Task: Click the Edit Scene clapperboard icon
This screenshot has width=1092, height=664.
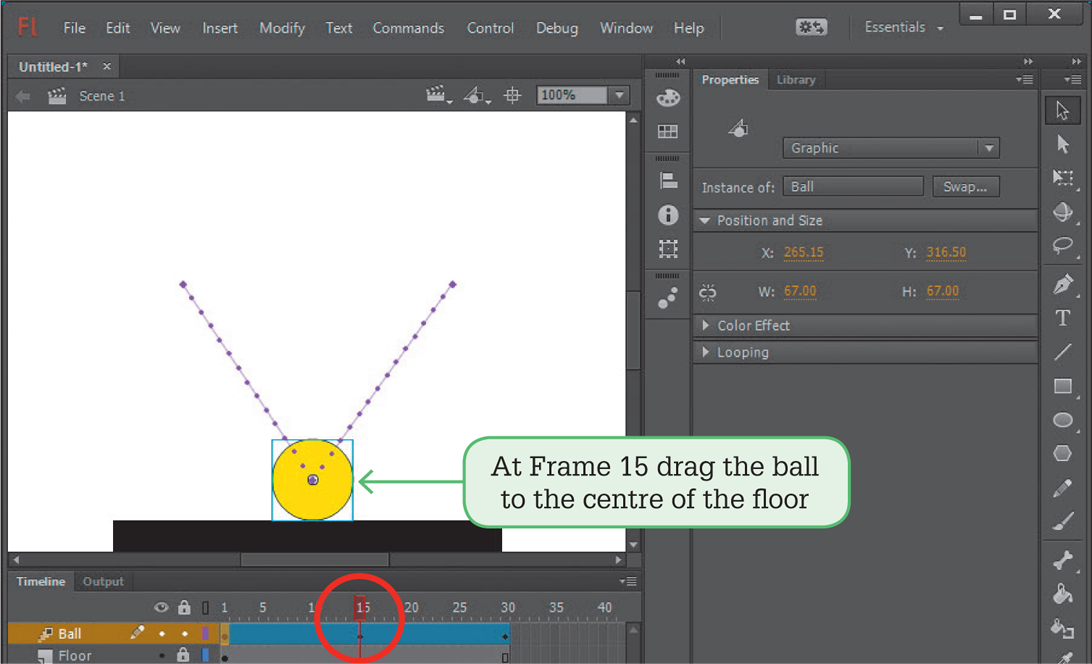Action: pos(438,95)
